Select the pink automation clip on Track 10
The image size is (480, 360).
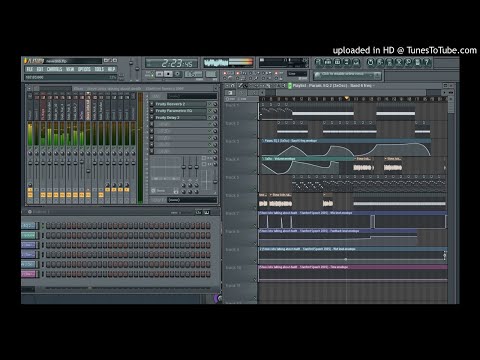point(353,273)
